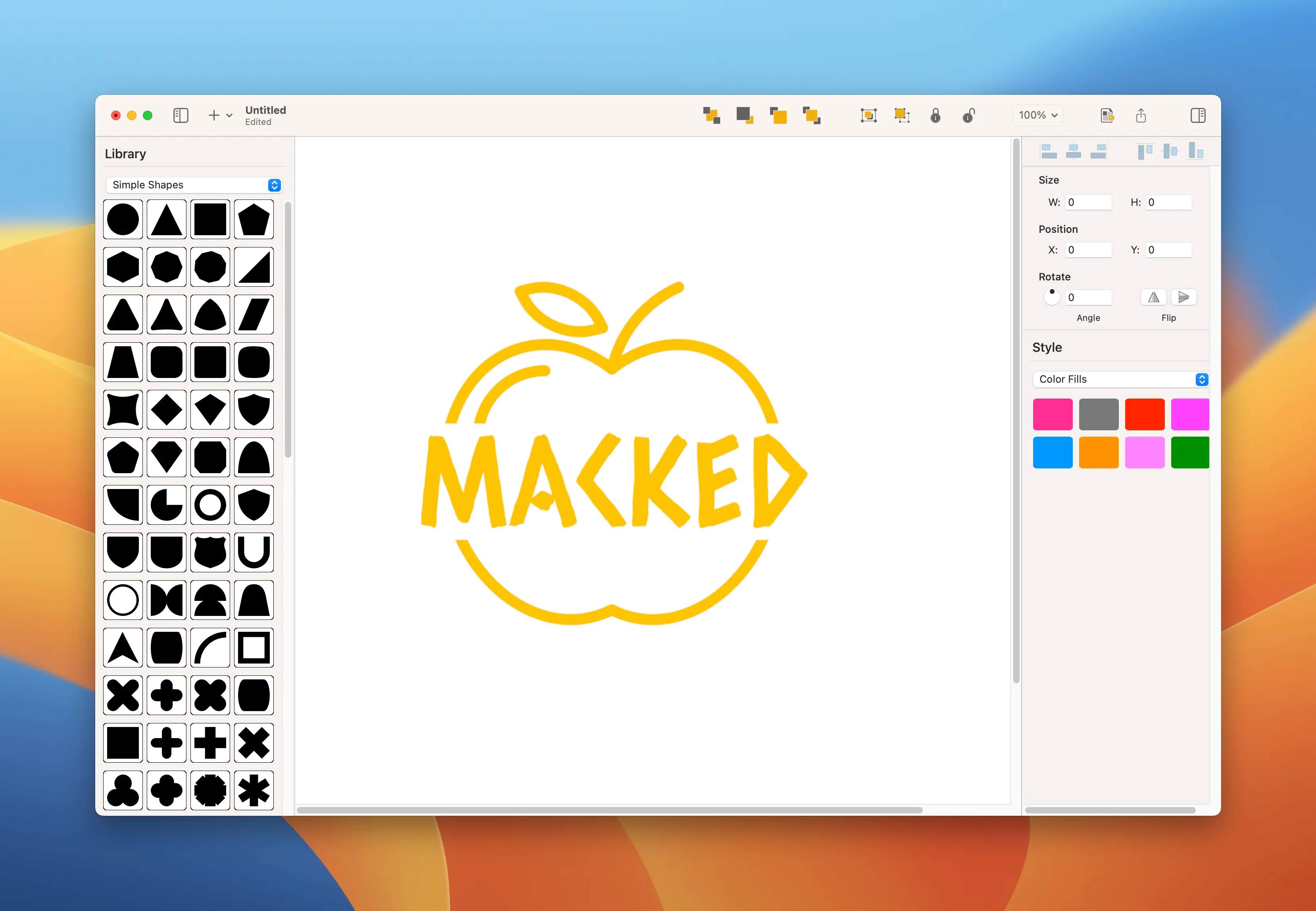This screenshot has width=1316, height=911.
Task: Select the pentagon shape in first row
Action: pos(254,219)
